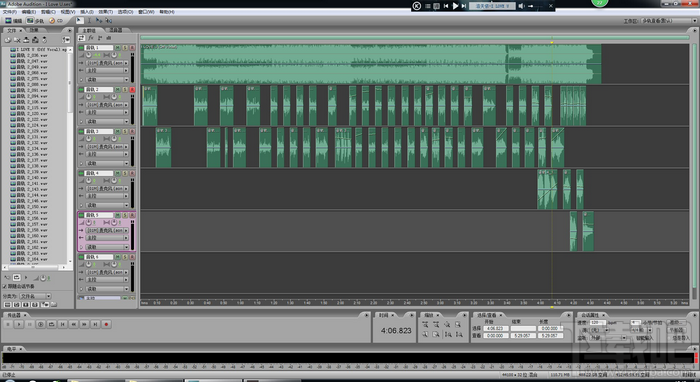
Task: Click the transport Play button
Action: [x=19, y=324]
